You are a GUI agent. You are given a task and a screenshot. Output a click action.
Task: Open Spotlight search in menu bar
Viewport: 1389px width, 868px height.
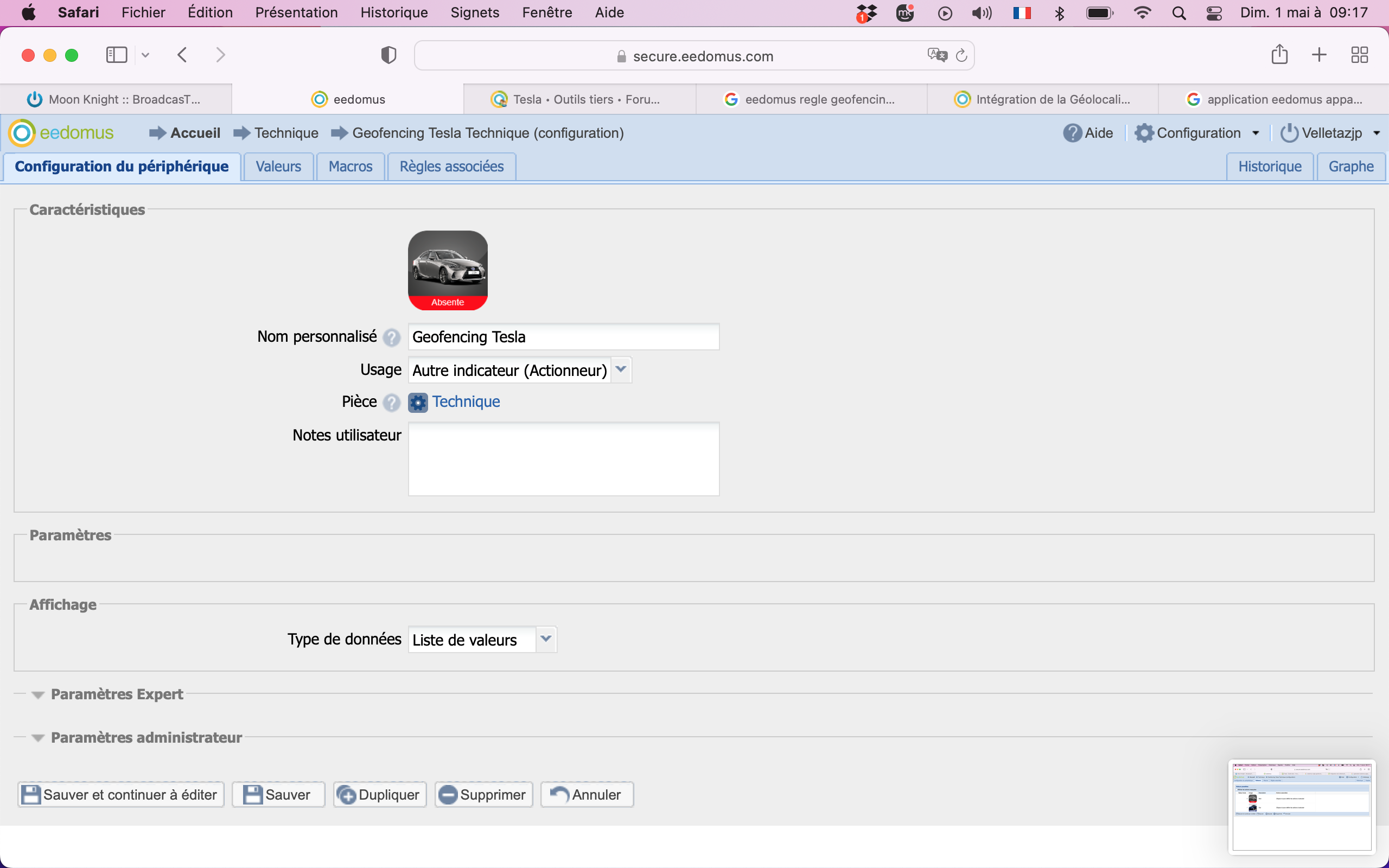pos(1179,12)
